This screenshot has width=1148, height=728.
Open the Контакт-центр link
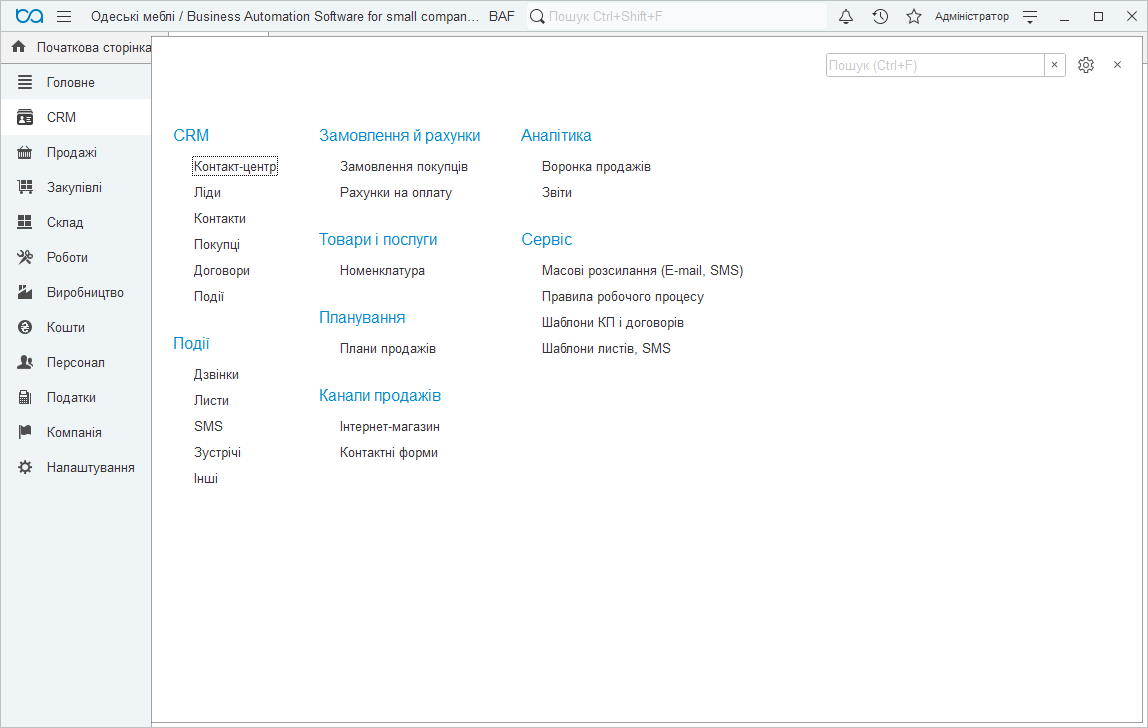tap(235, 167)
